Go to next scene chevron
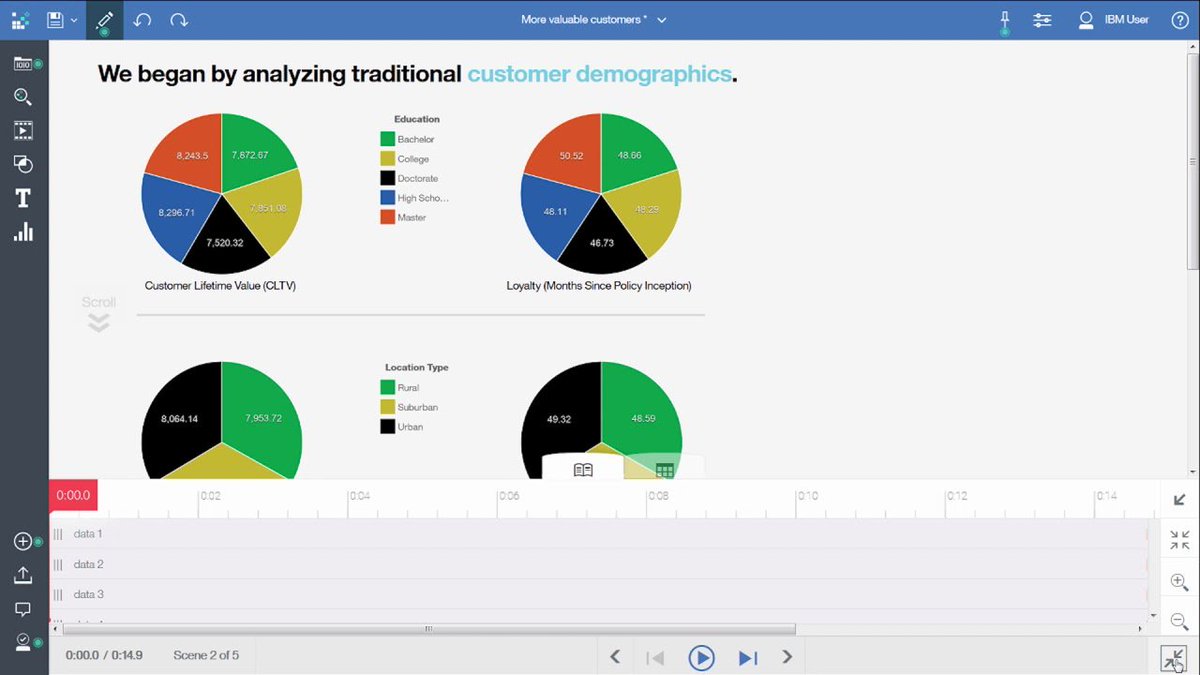Screen dimensions: 1200x675 point(787,657)
